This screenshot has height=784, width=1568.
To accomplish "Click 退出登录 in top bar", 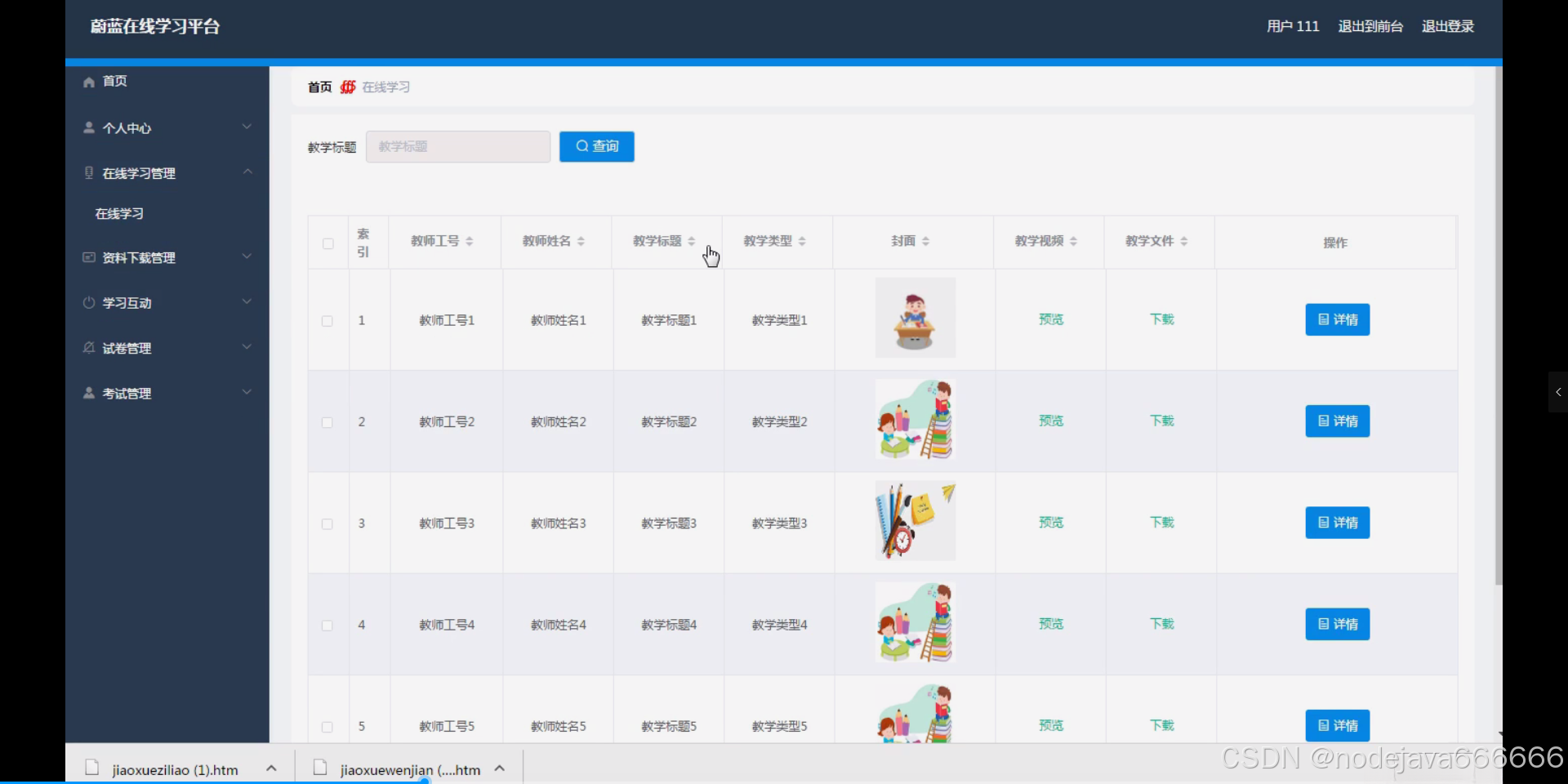I will coord(1448,26).
